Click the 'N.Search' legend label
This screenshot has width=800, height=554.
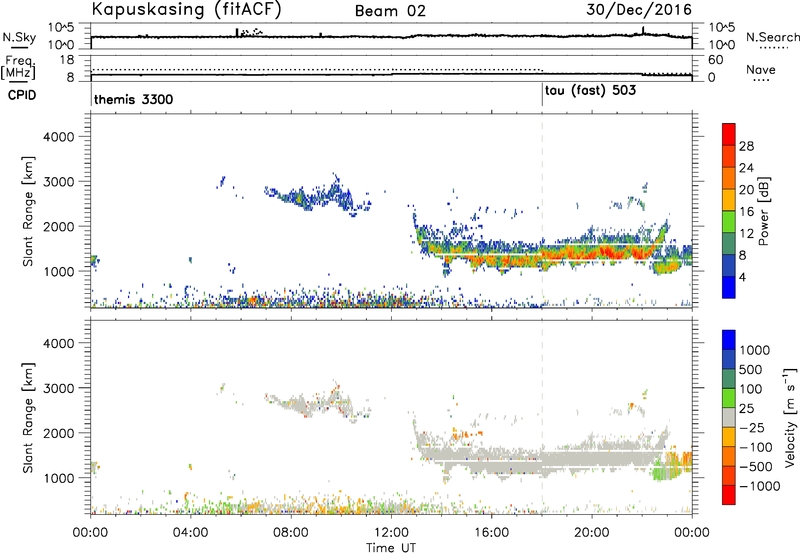coord(772,37)
